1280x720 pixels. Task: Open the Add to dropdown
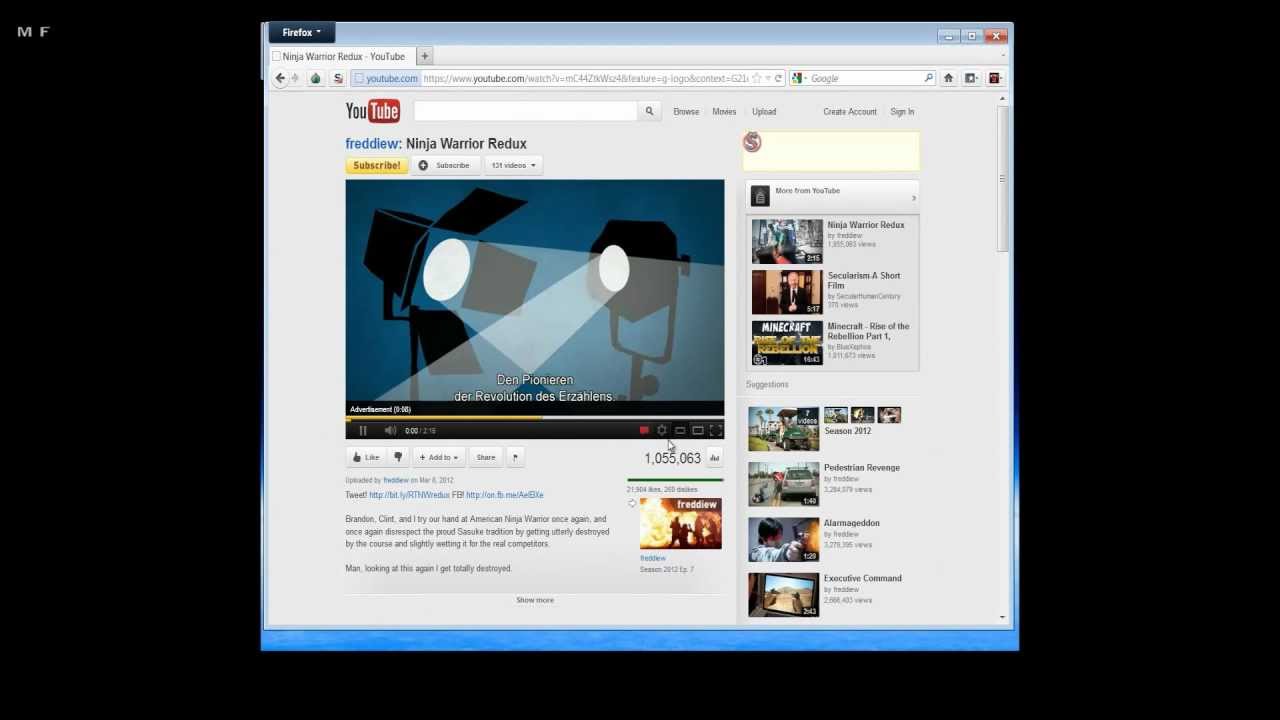pyautogui.click(x=439, y=457)
